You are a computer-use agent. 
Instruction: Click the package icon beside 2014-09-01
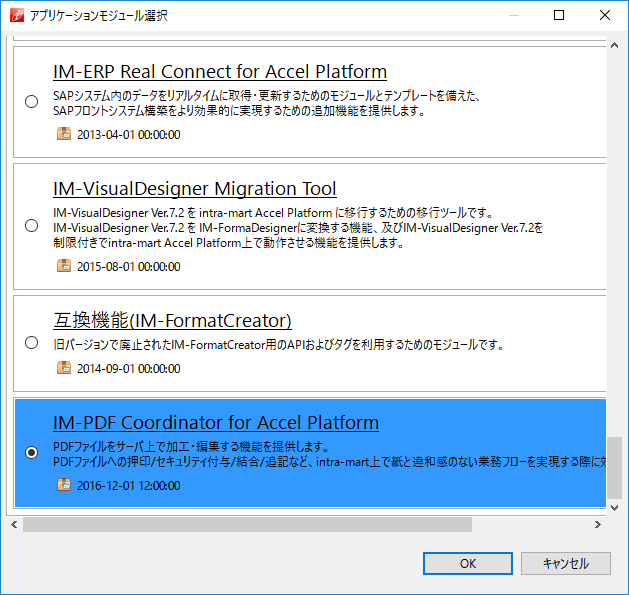pyautogui.click(x=64, y=368)
